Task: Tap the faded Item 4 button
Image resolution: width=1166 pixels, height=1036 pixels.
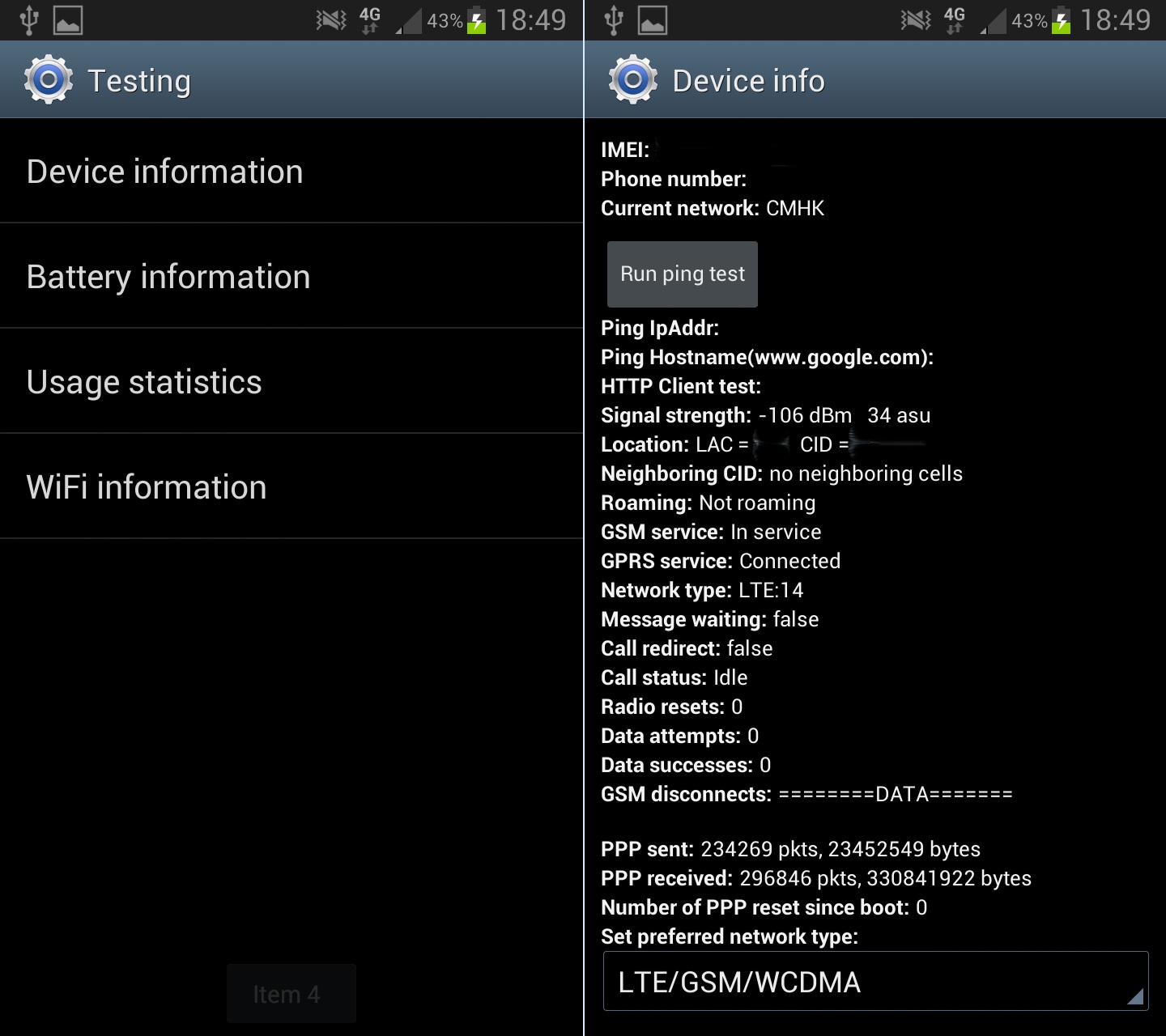Action: [291, 993]
